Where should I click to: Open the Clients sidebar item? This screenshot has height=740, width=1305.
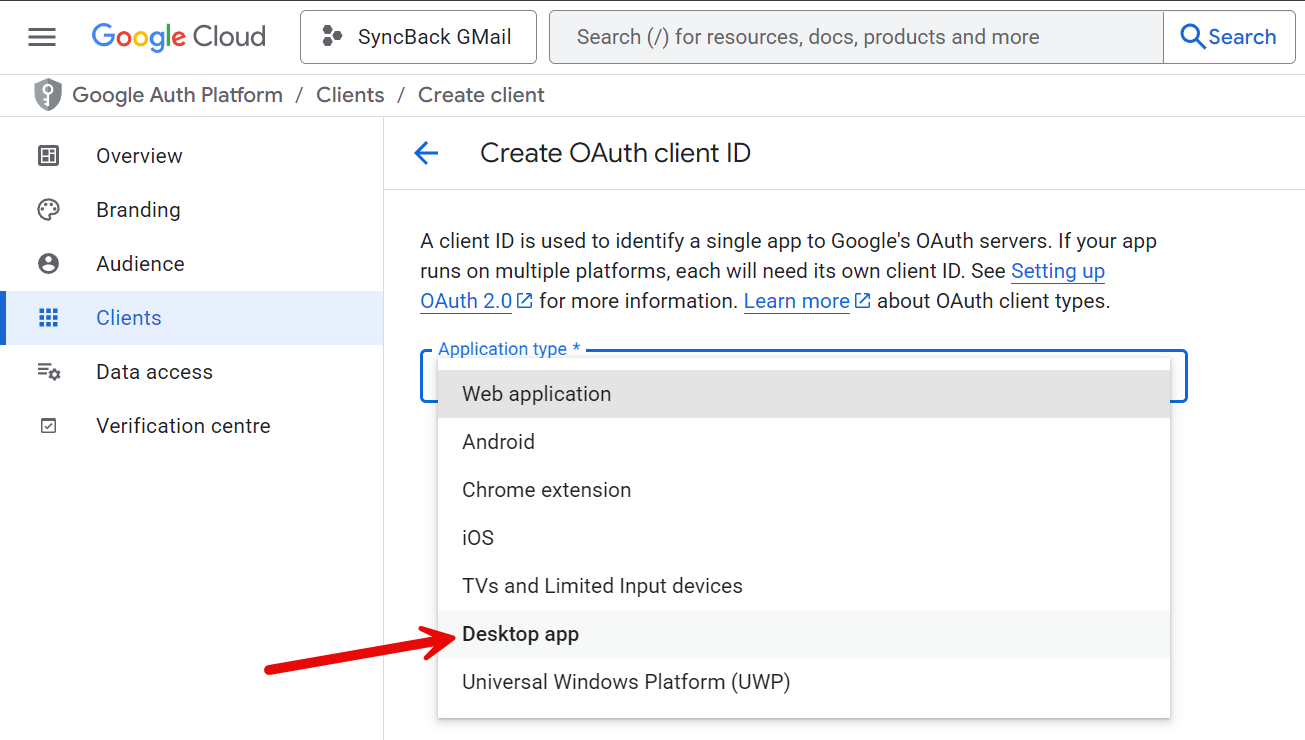click(128, 318)
